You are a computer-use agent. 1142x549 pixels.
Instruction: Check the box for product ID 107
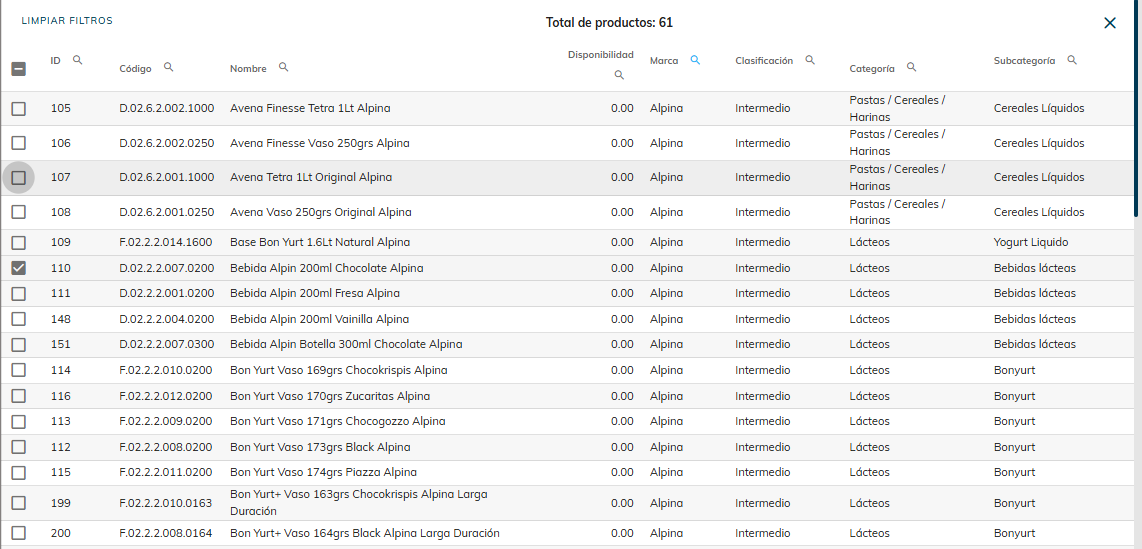click(x=19, y=178)
